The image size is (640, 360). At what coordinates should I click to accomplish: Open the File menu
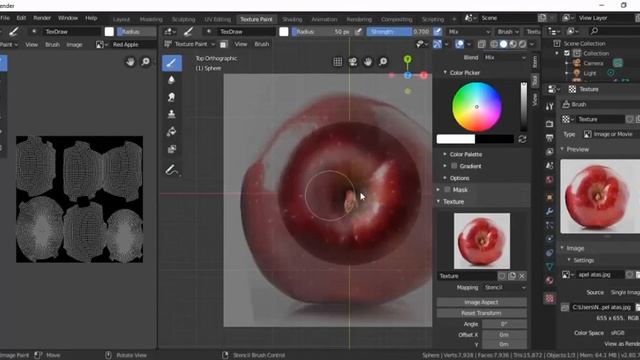(x=5, y=18)
